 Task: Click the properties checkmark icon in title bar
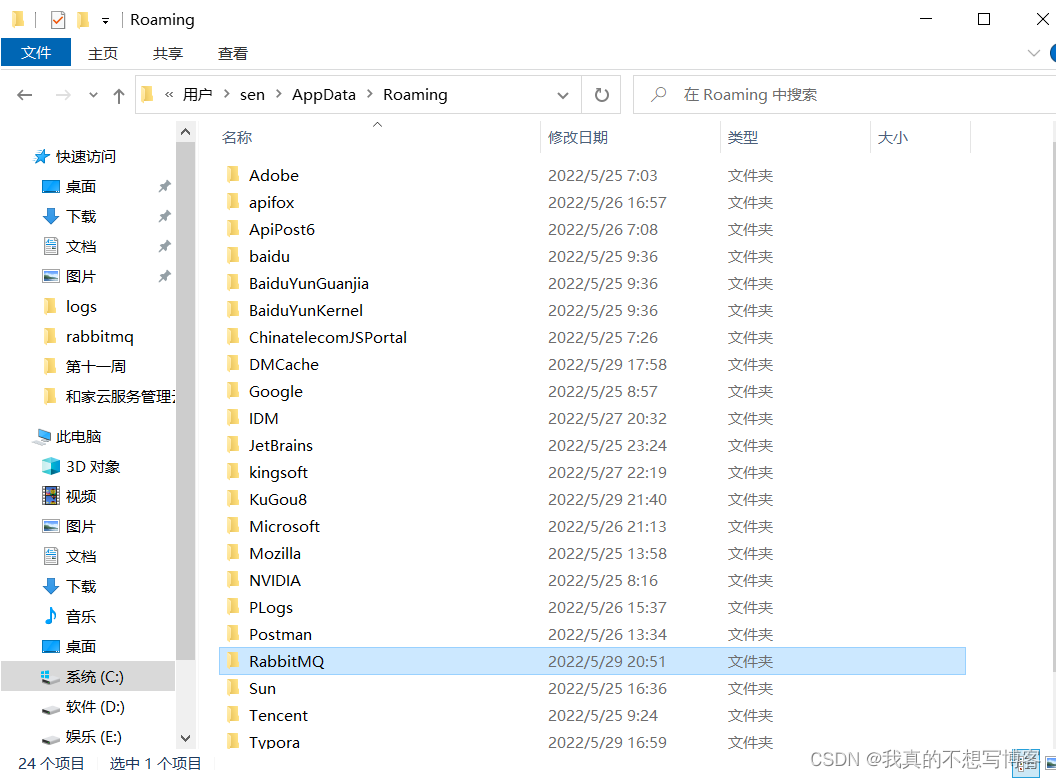click(x=58, y=20)
